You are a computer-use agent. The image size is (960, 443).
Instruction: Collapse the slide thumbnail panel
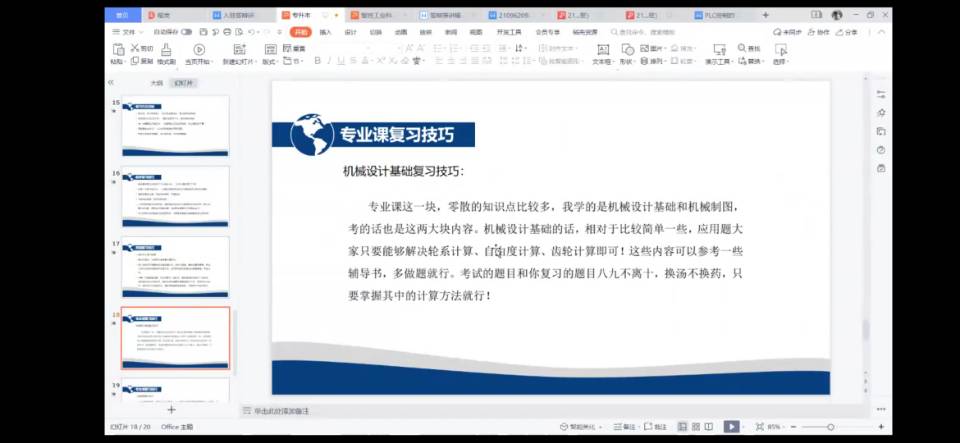[111, 83]
